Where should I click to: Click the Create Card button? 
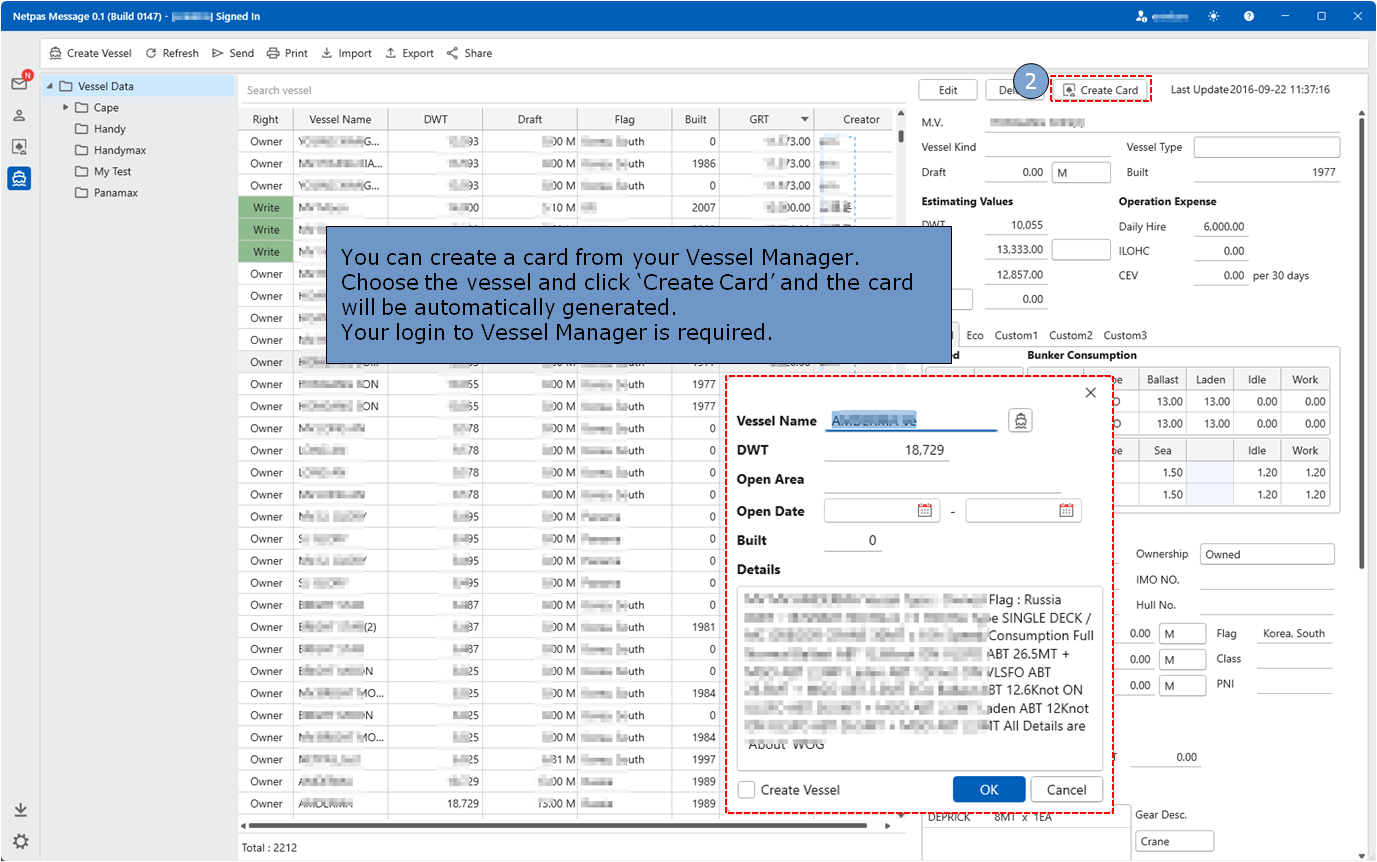click(1100, 90)
